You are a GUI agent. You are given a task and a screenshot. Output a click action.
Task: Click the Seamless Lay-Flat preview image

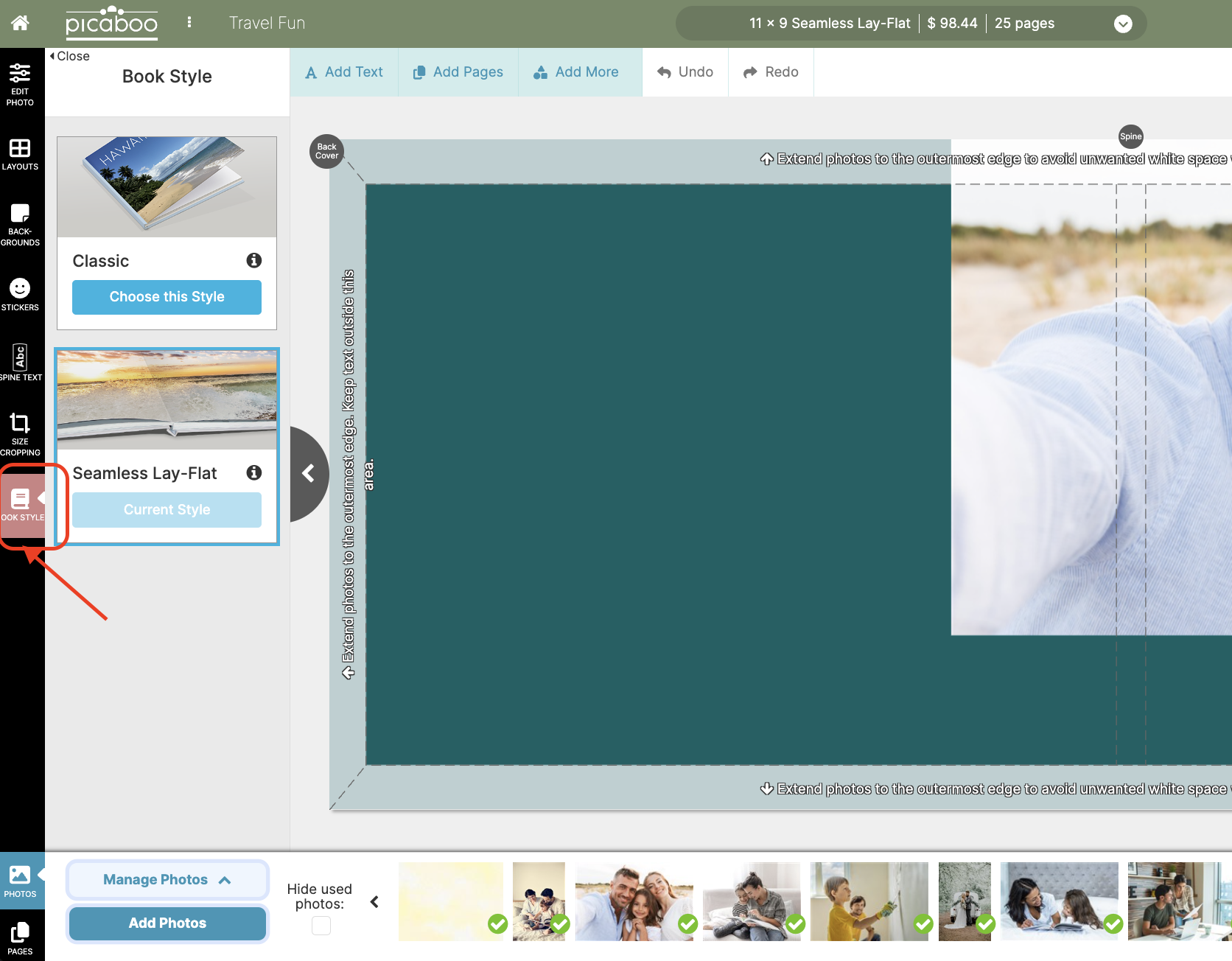(167, 399)
